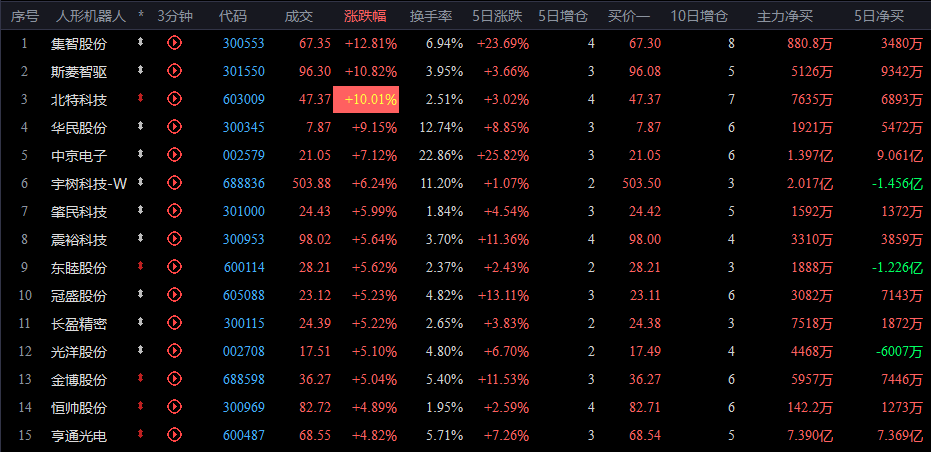Open 3-minute play icon for 金博股份
This screenshot has width=931, height=452.
click(174, 379)
